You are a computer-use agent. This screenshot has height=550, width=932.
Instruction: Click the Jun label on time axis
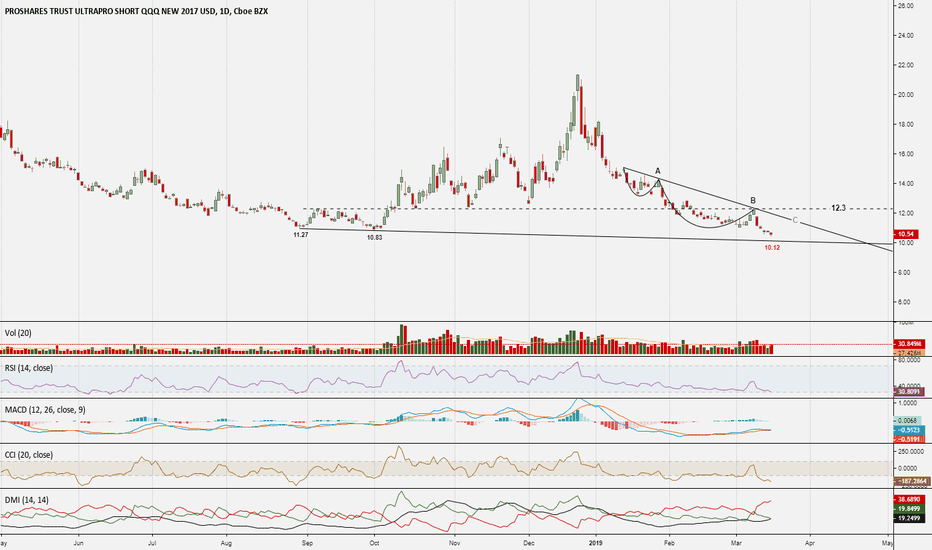point(78,543)
